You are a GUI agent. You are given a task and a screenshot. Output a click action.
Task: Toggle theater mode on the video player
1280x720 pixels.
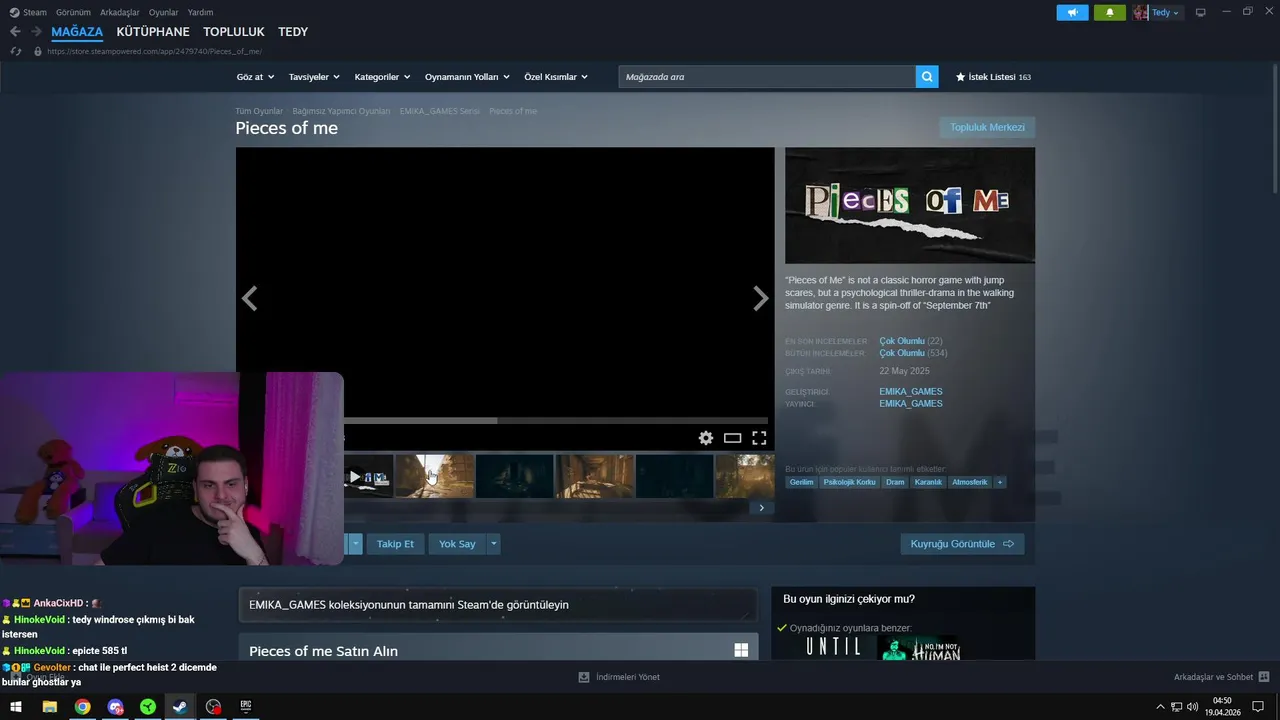pos(732,438)
